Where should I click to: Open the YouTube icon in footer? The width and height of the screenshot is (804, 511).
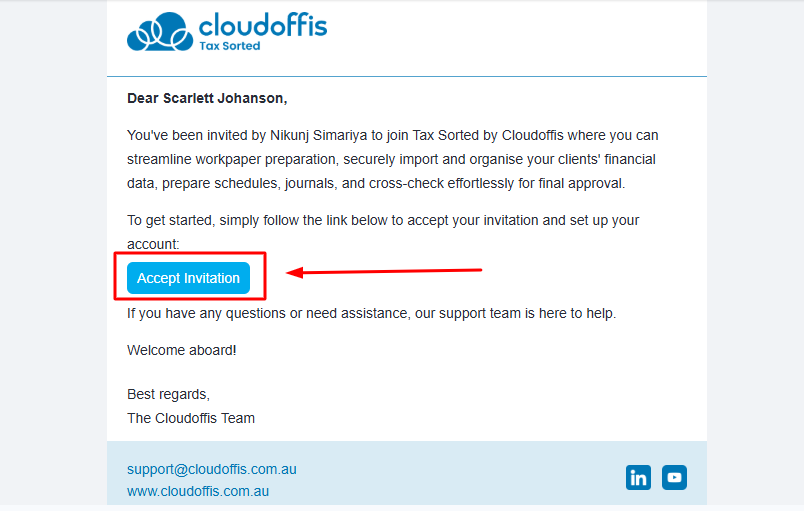pyautogui.click(x=674, y=477)
